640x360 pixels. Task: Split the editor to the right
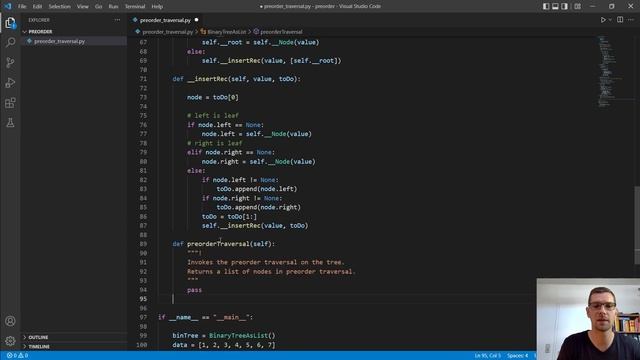pyautogui.click(x=620, y=20)
